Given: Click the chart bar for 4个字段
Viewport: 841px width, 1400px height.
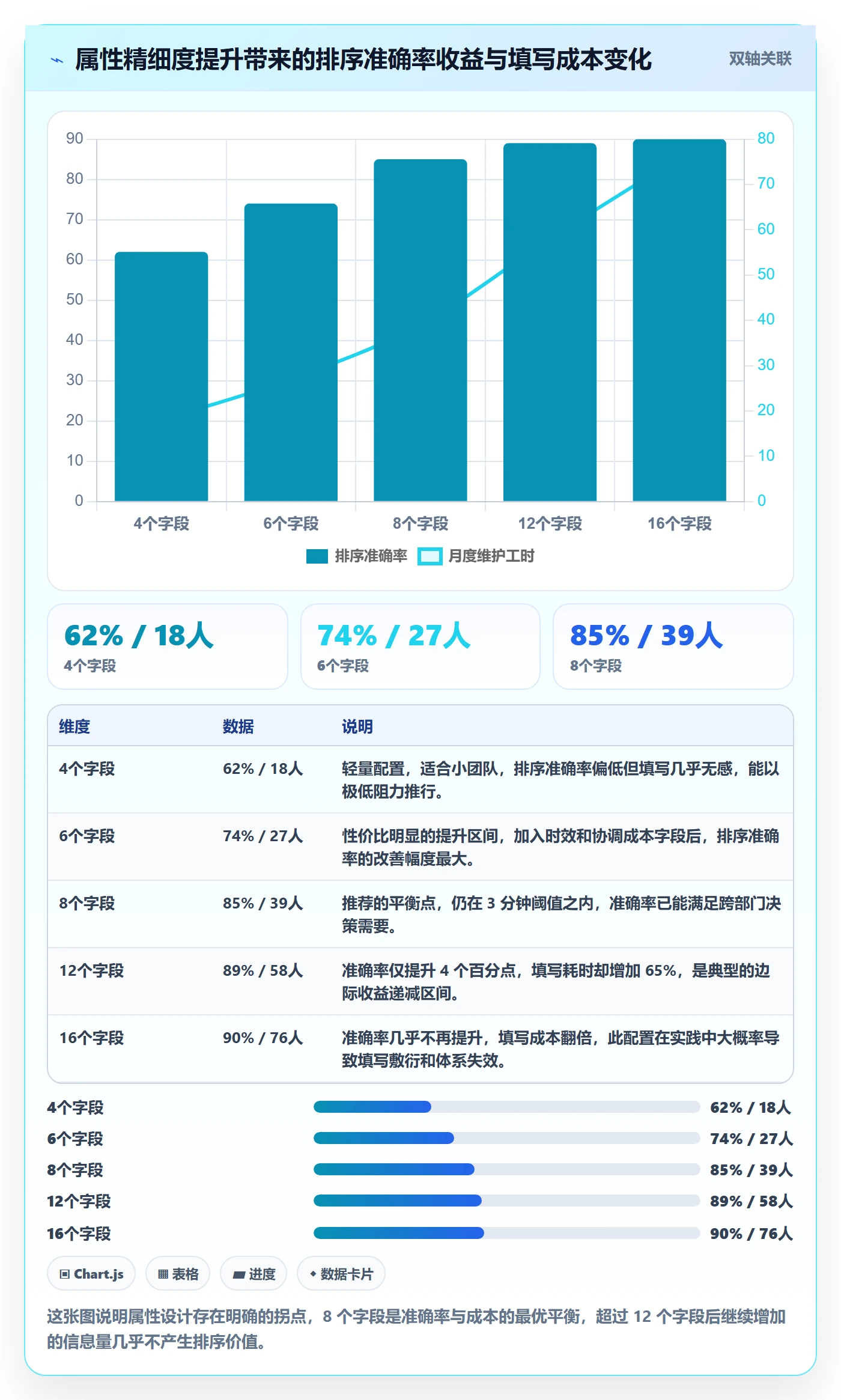Looking at the screenshot, I should (x=162, y=376).
